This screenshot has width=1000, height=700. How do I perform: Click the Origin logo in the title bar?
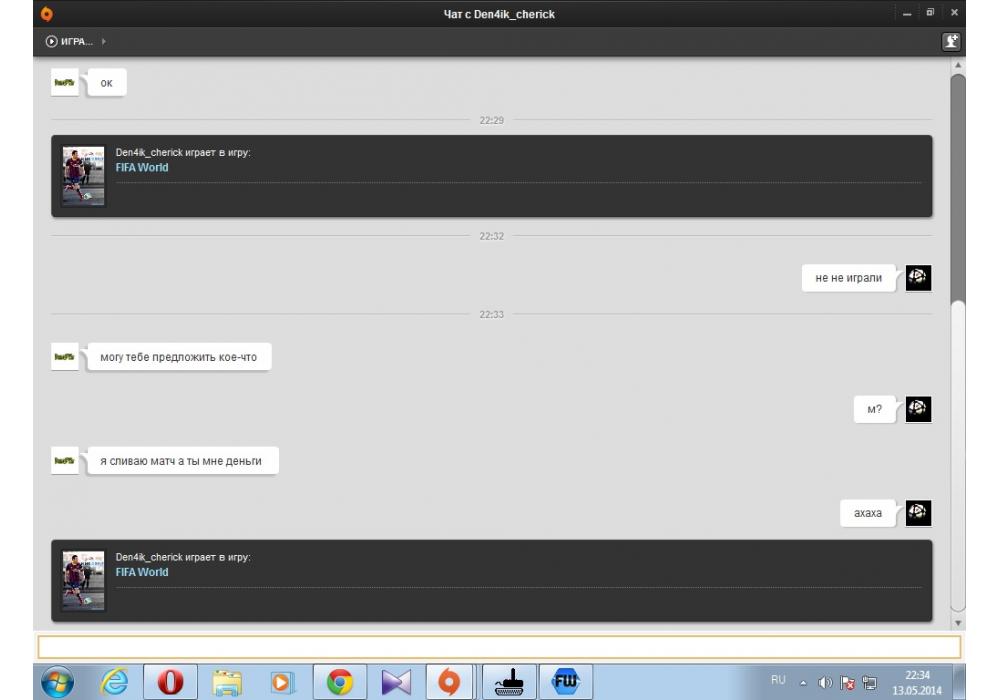tap(46, 13)
